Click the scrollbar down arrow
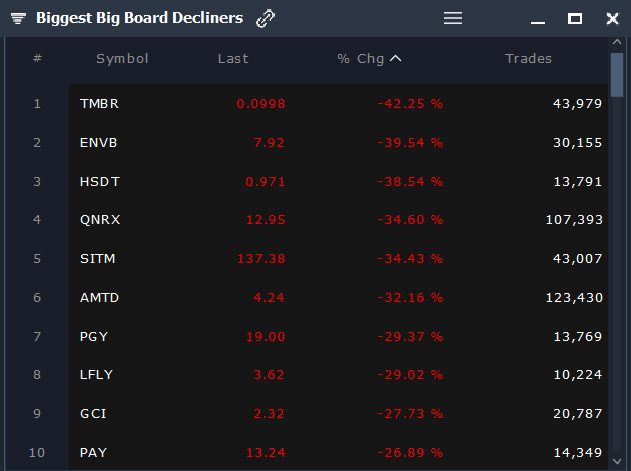 (x=617, y=461)
